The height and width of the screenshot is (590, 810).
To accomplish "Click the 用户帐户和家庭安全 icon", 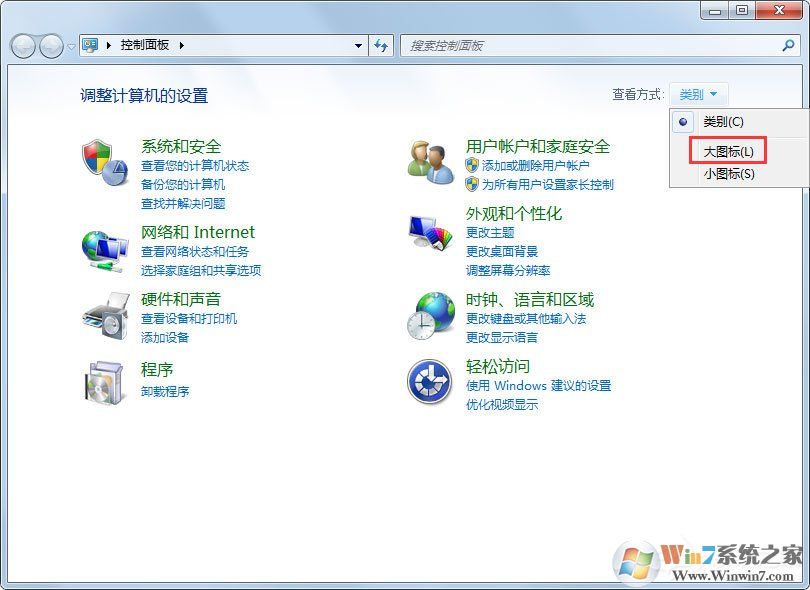I will pos(430,158).
